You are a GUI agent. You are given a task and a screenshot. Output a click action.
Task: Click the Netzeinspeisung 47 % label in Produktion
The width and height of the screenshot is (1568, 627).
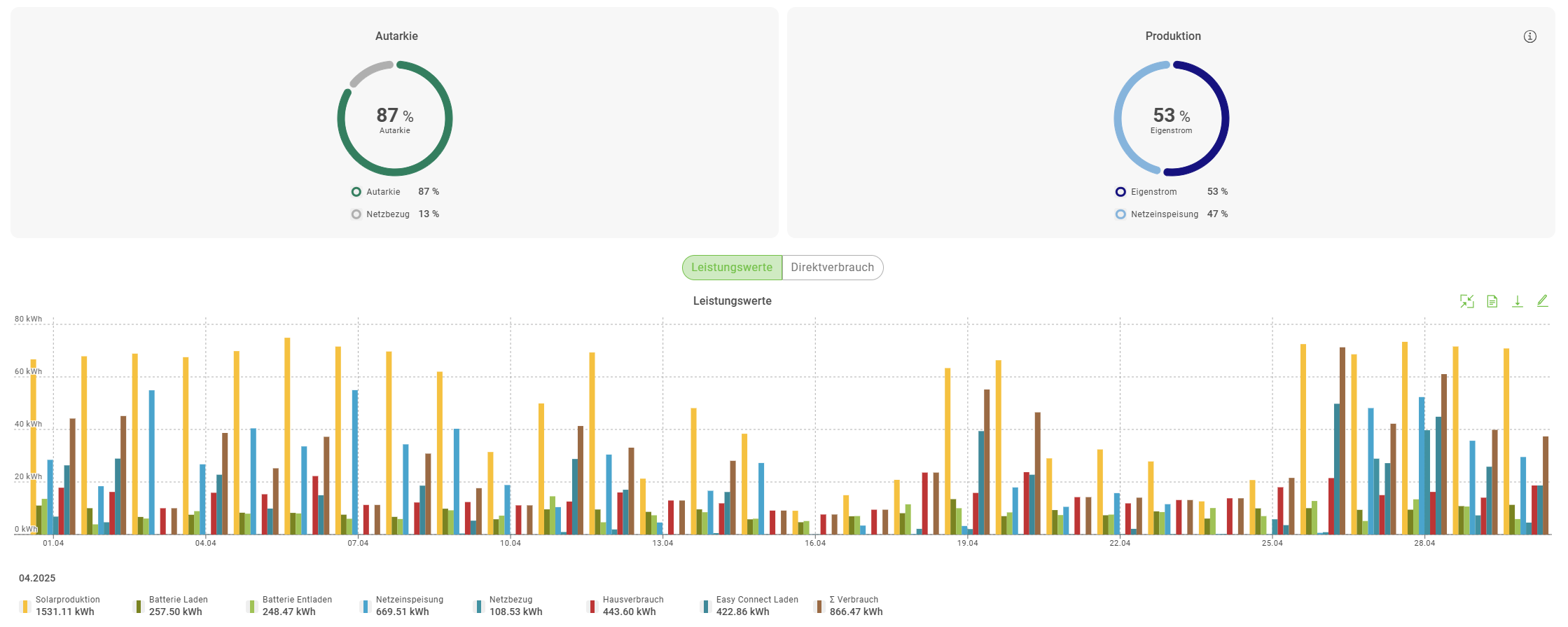pyautogui.click(x=1164, y=214)
